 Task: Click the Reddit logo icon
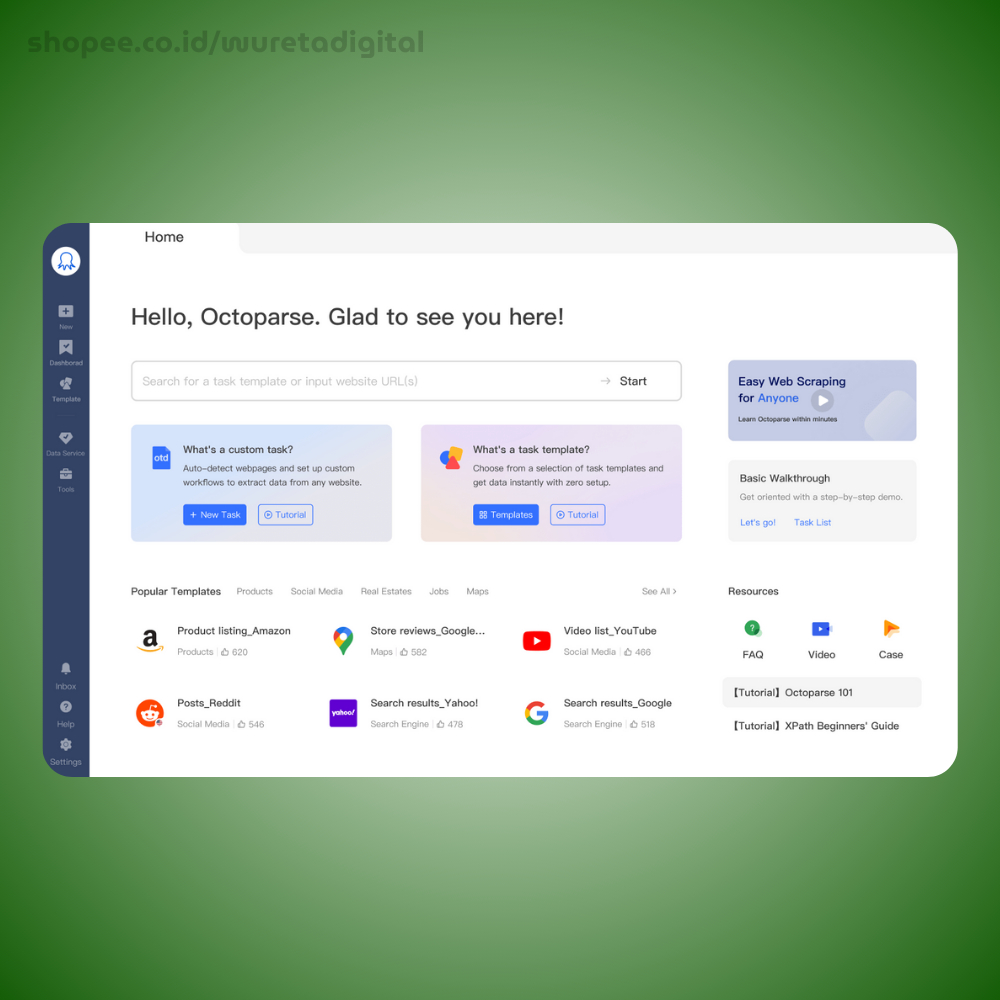(150, 713)
